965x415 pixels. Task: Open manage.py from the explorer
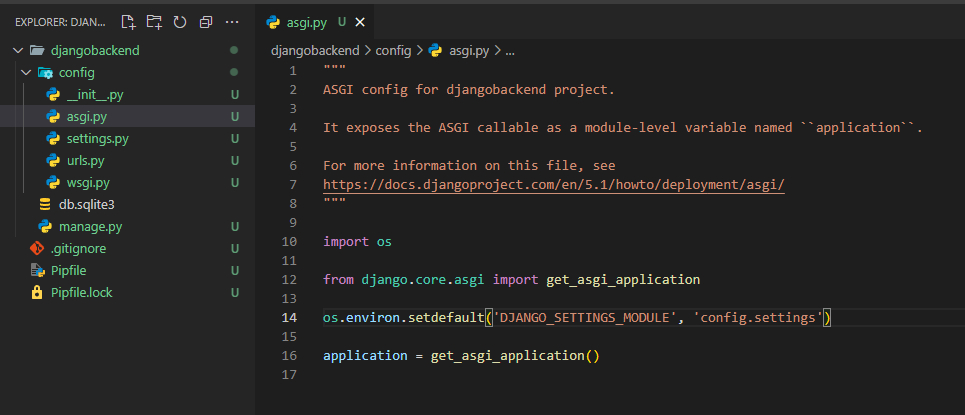pyautogui.click(x=89, y=226)
